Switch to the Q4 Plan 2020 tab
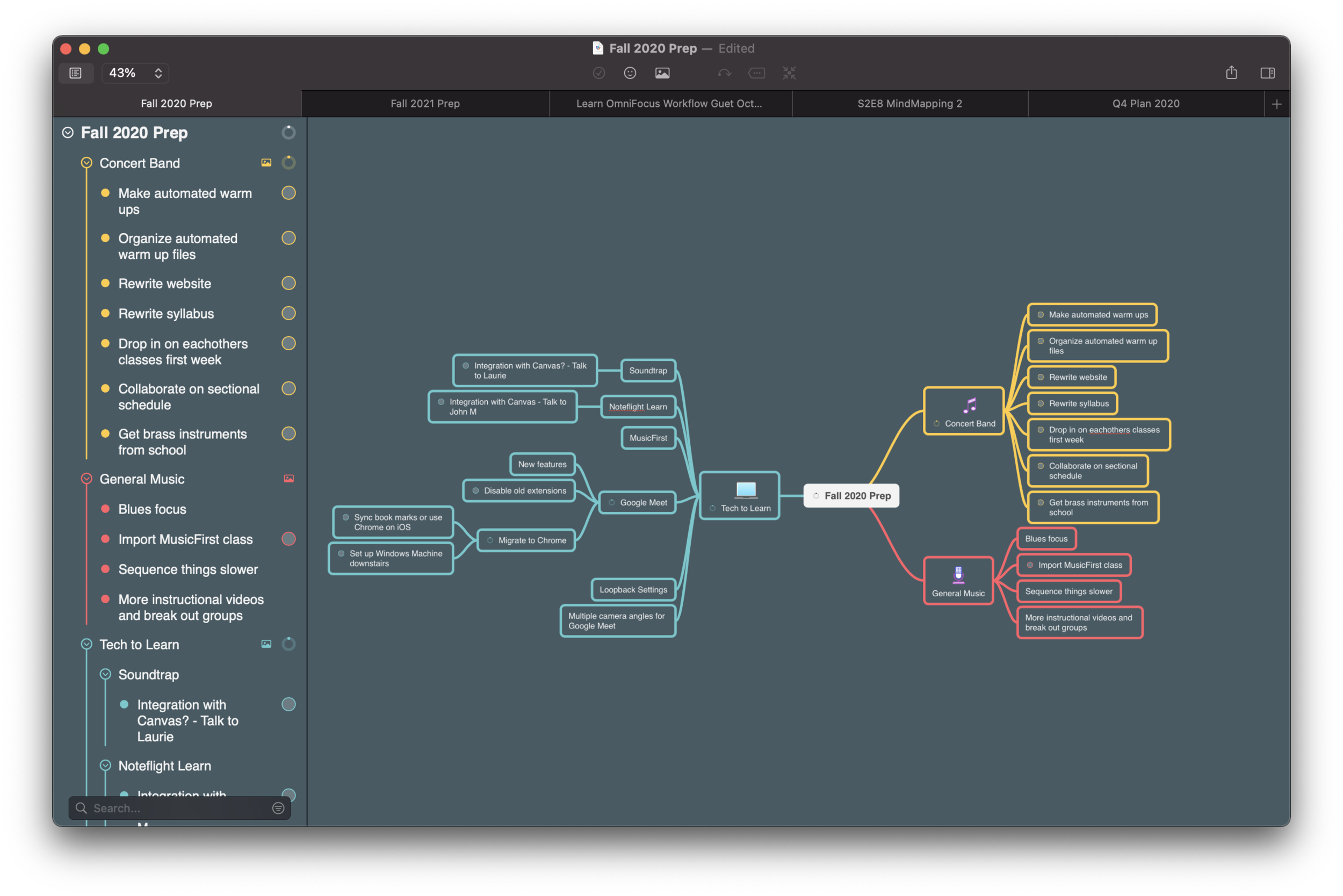Viewport: 1343px width, 896px height. coord(1145,104)
